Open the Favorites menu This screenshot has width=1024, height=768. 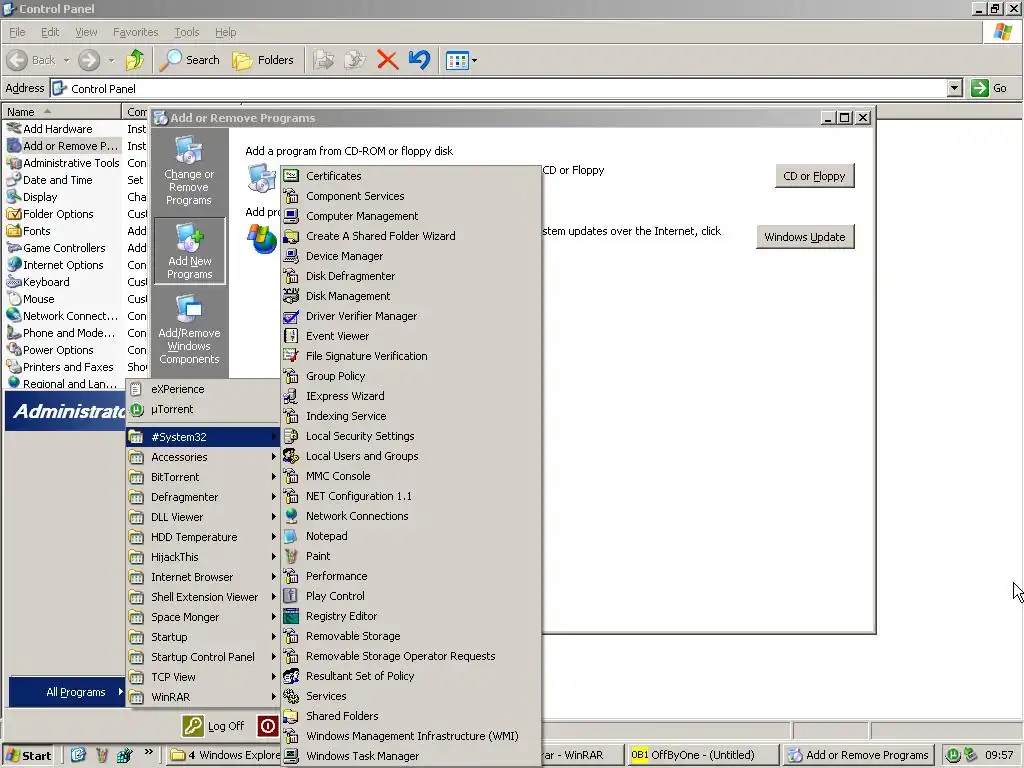pos(135,32)
